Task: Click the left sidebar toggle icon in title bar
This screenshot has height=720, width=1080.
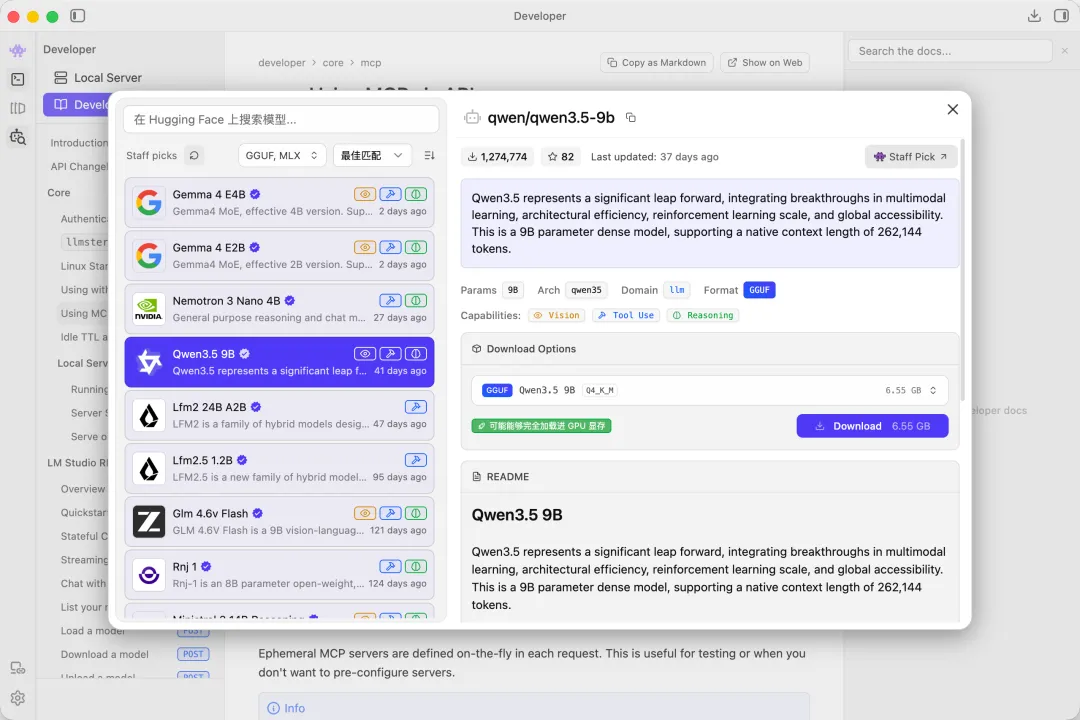Action: 78,15
